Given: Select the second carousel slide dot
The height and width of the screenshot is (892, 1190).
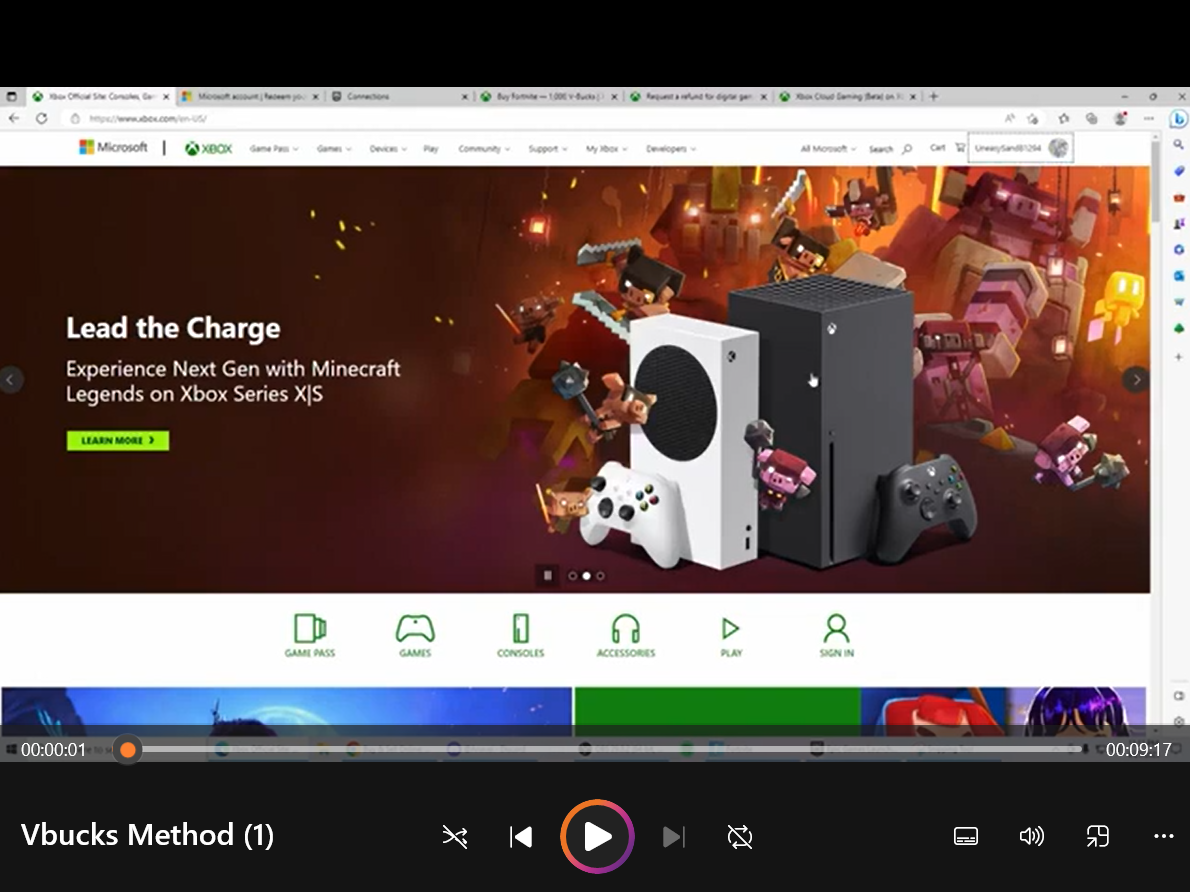Looking at the screenshot, I should point(586,576).
